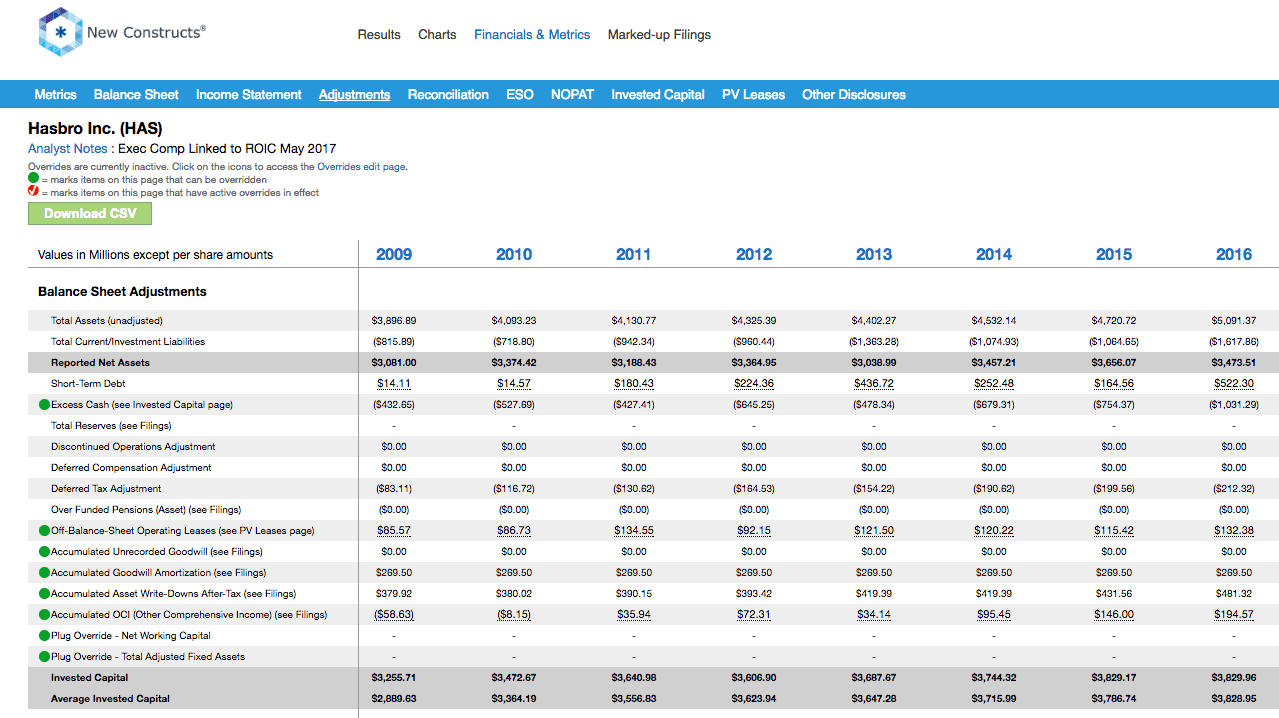The height and width of the screenshot is (718, 1279).
Task: Click 2016 Accumulated OCI value $194.57
Action: [1234, 615]
